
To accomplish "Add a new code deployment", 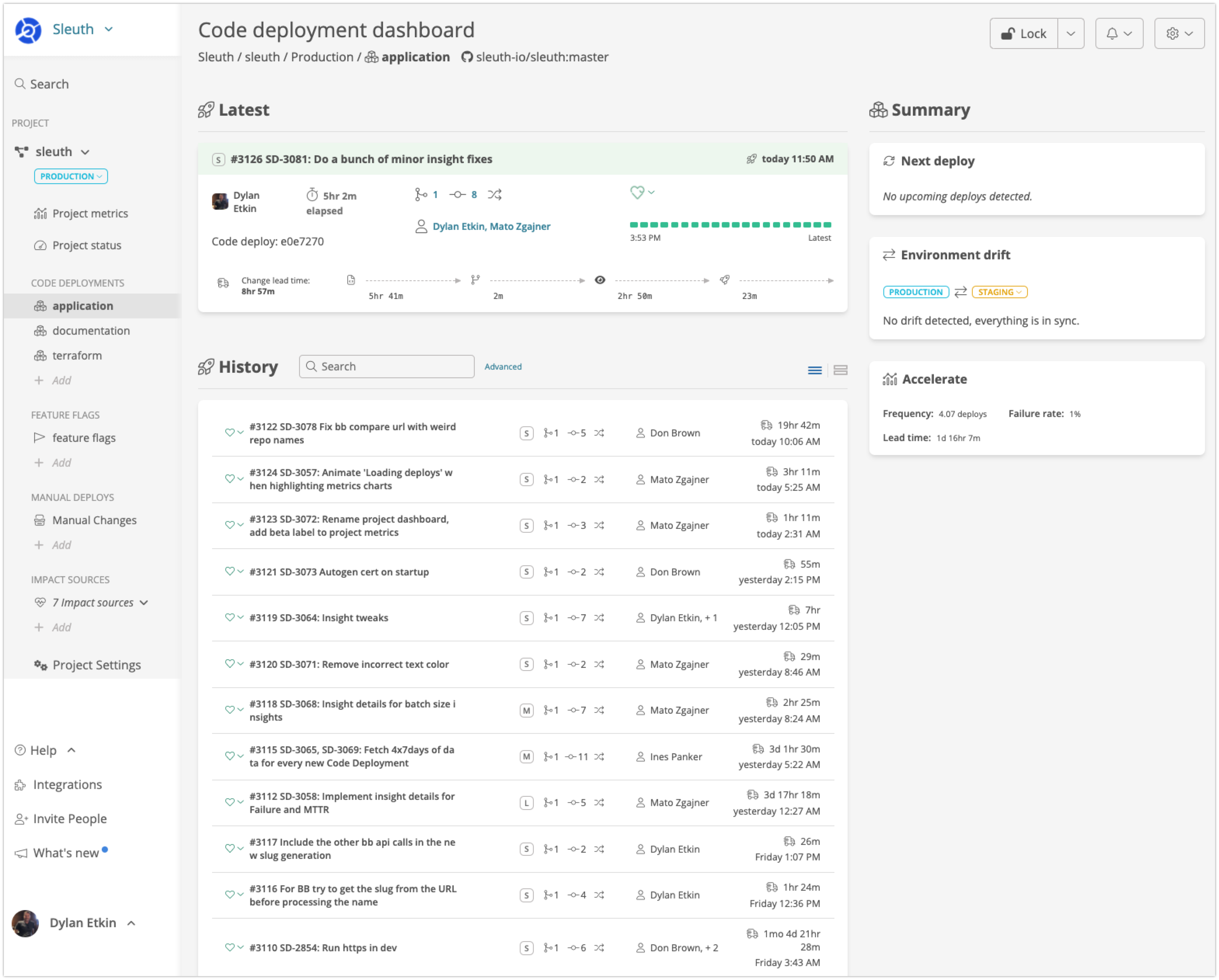I will tap(52, 381).
